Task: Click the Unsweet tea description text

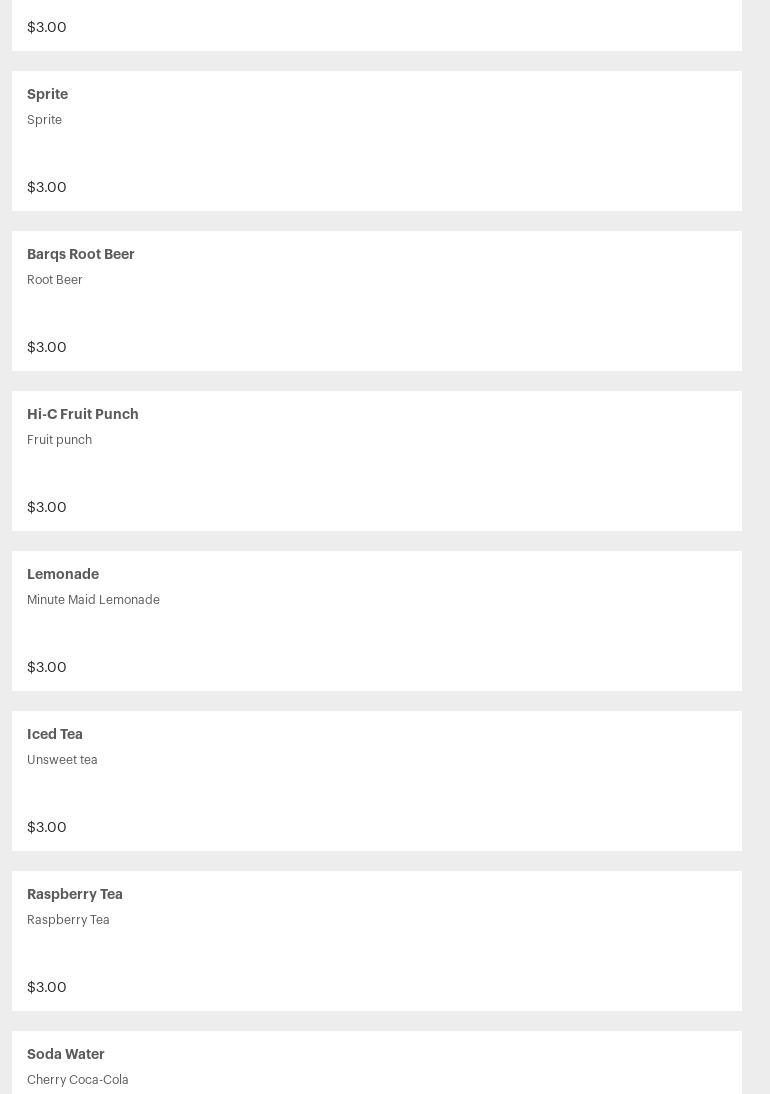Action: point(62,760)
